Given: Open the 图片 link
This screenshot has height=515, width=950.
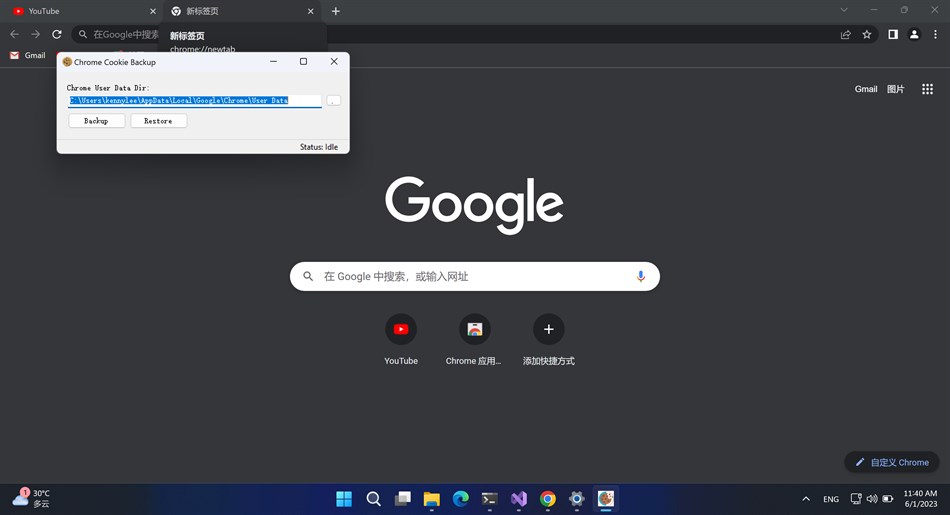Looking at the screenshot, I should pos(895,89).
